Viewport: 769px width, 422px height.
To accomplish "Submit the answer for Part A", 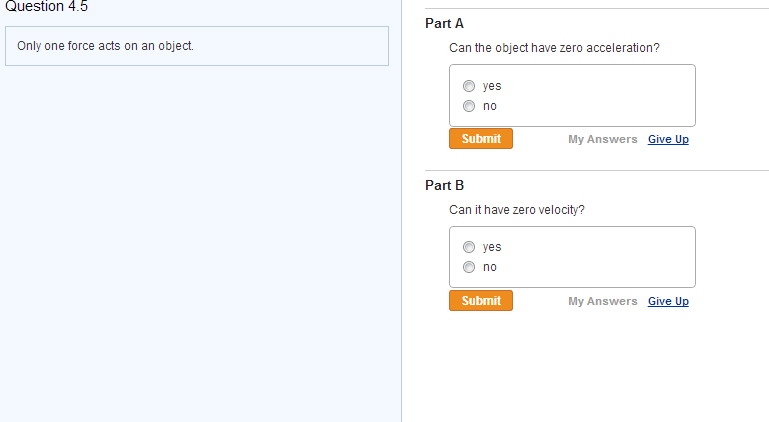I will pos(481,139).
